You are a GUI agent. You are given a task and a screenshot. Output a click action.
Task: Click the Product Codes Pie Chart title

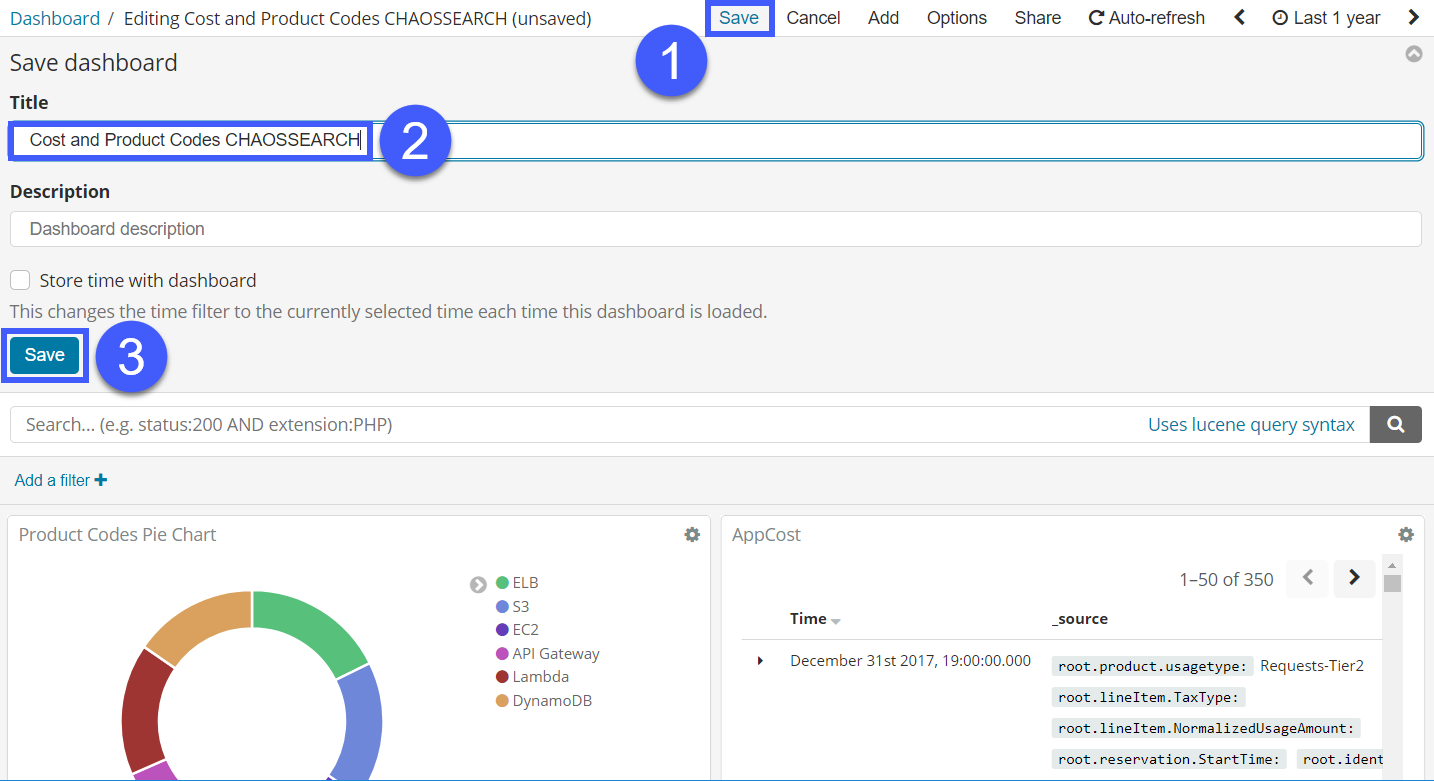[x=117, y=535]
